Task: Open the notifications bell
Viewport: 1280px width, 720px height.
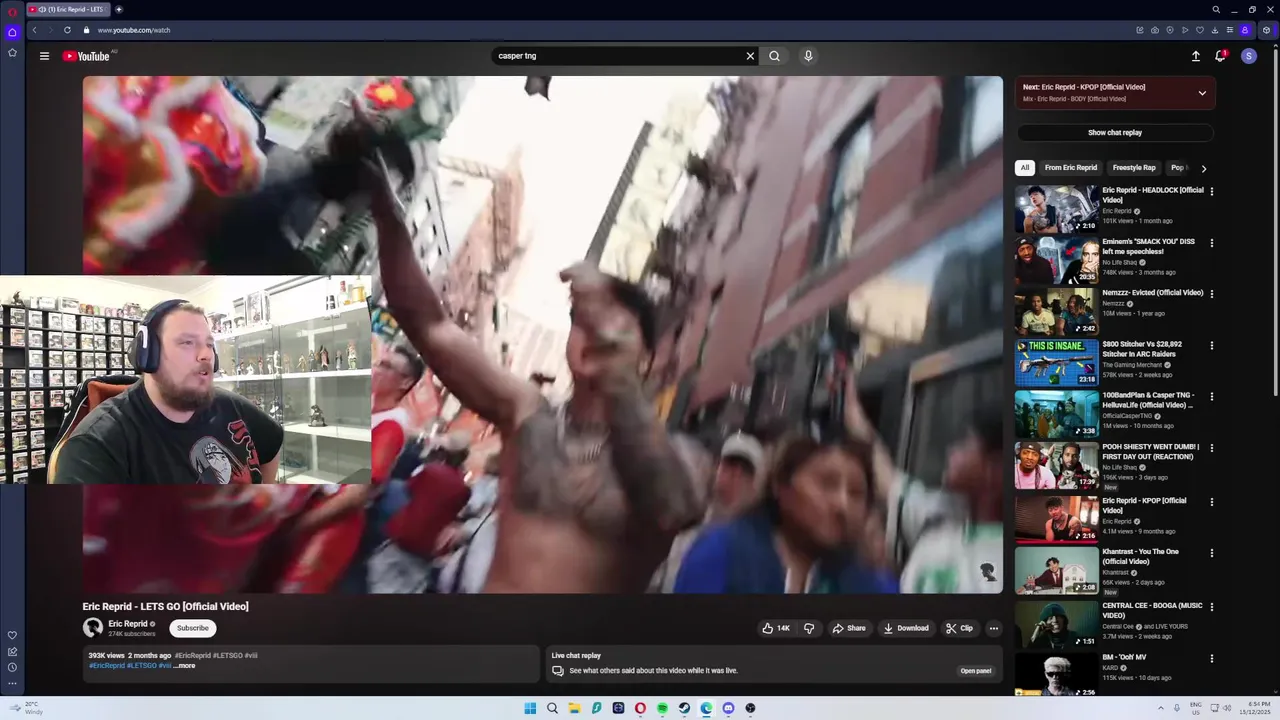Action: (x=1220, y=56)
